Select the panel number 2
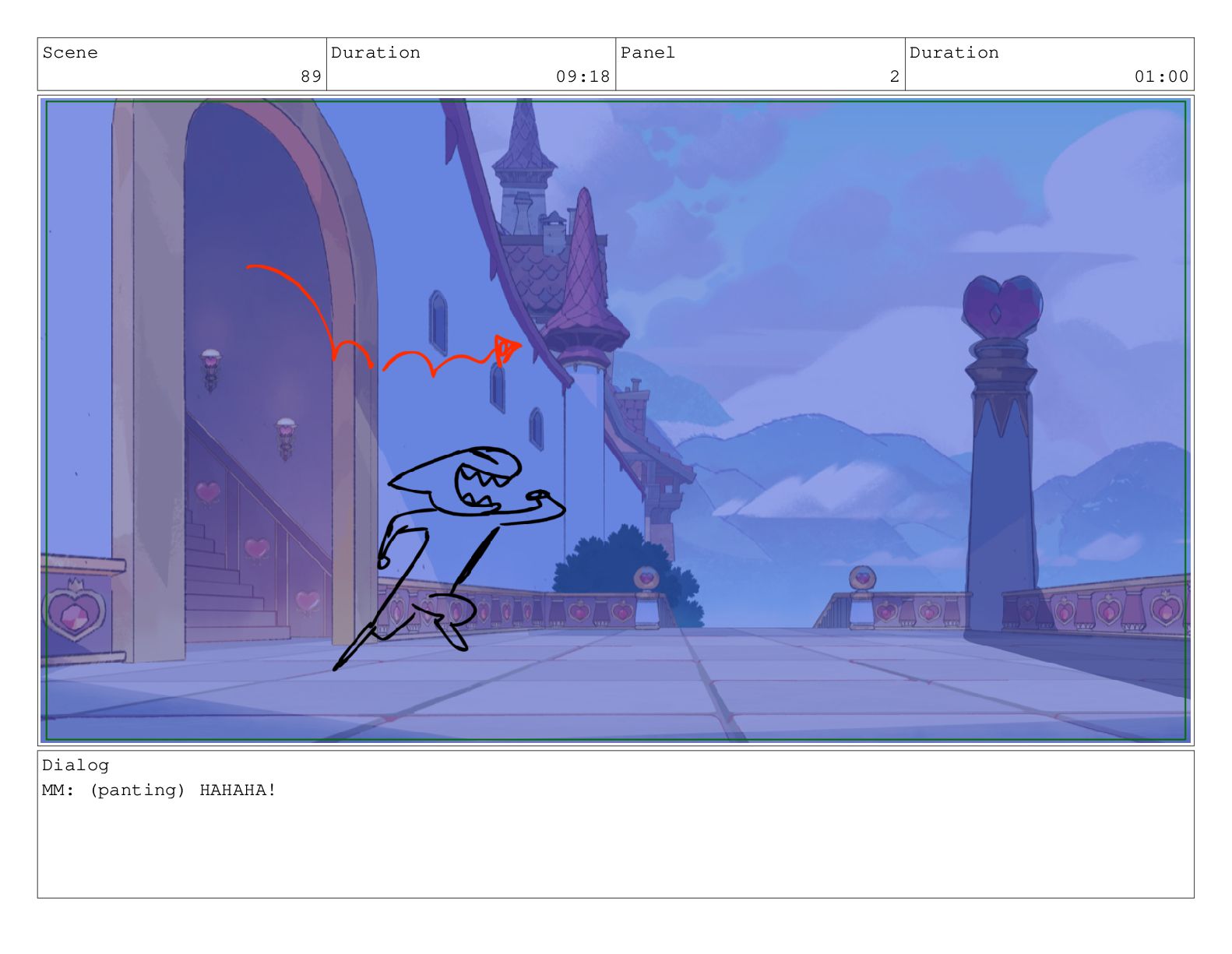The height and width of the screenshot is (954, 1232). click(x=895, y=76)
